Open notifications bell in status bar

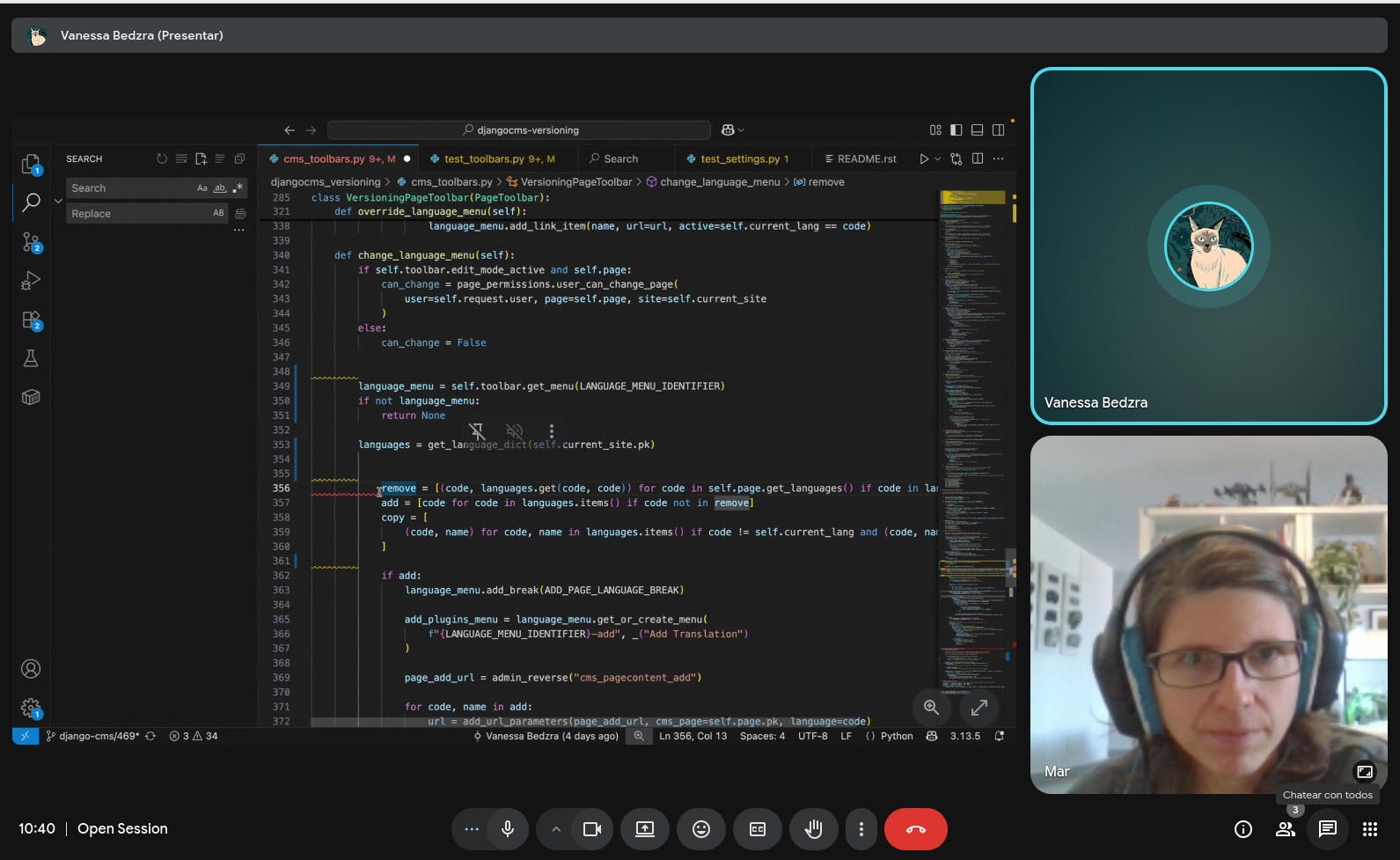(1000, 737)
